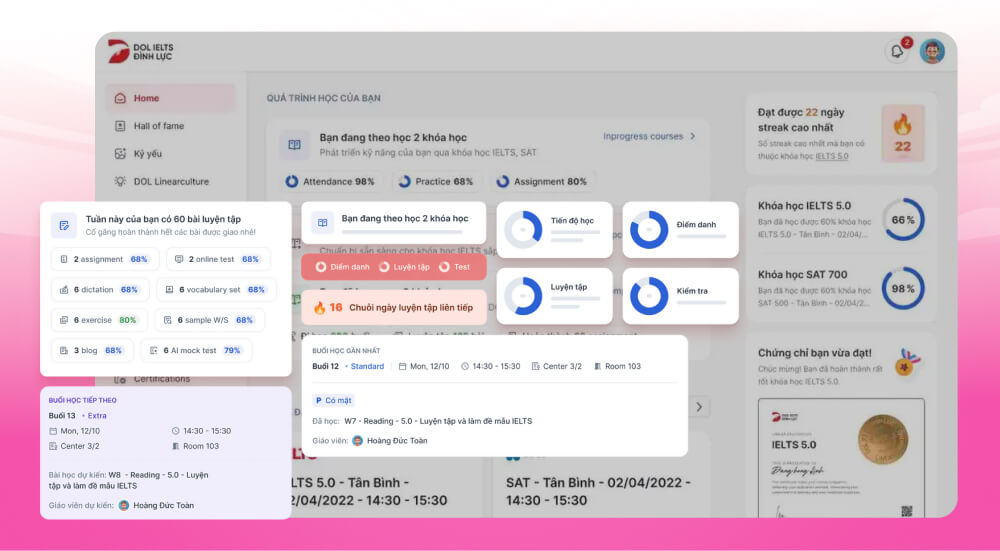Open the IELTS 5.0 underlined link

coord(832,156)
